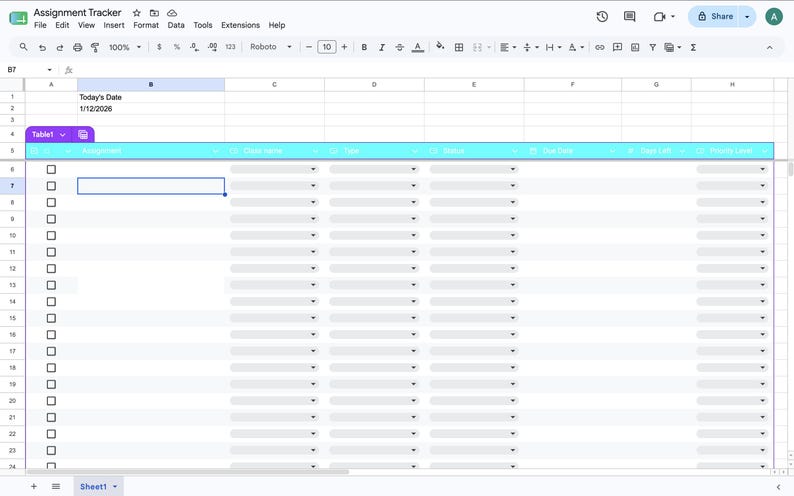The height and width of the screenshot is (496, 794).
Task: Open functions sigma menu
Action: pyautogui.click(x=693, y=47)
